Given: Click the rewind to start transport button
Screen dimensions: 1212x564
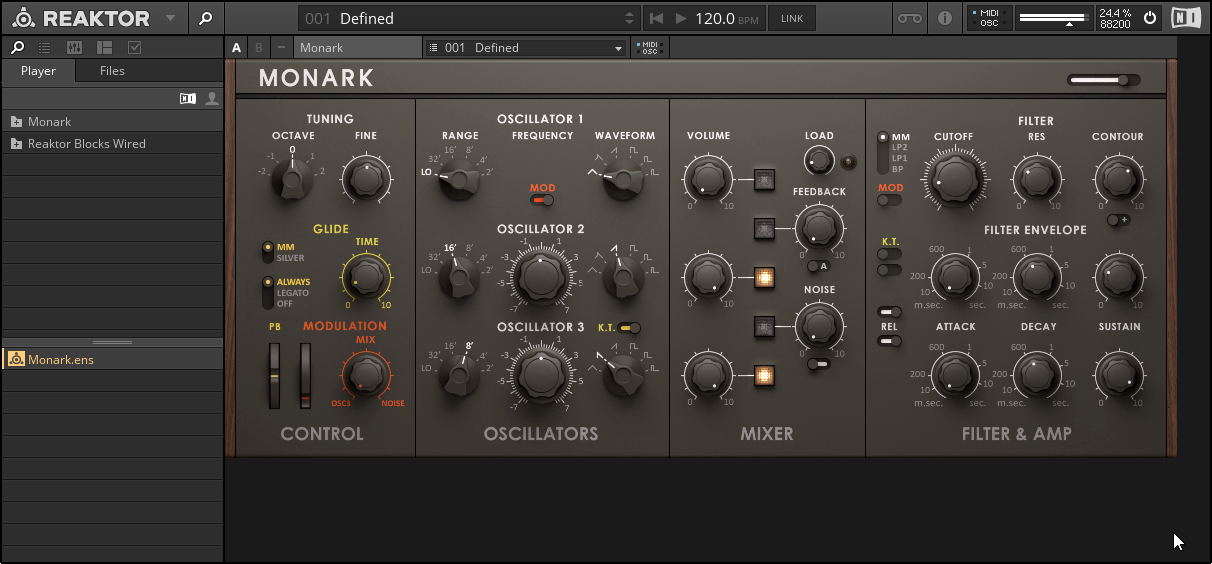Looking at the screenshot, I should pyautogui.click(x=656, y=18).
